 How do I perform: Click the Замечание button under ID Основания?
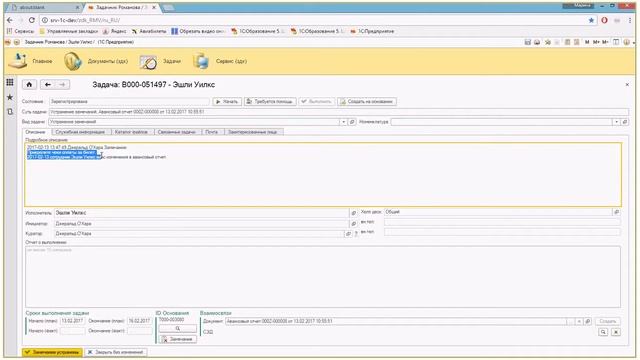point(178,339)
